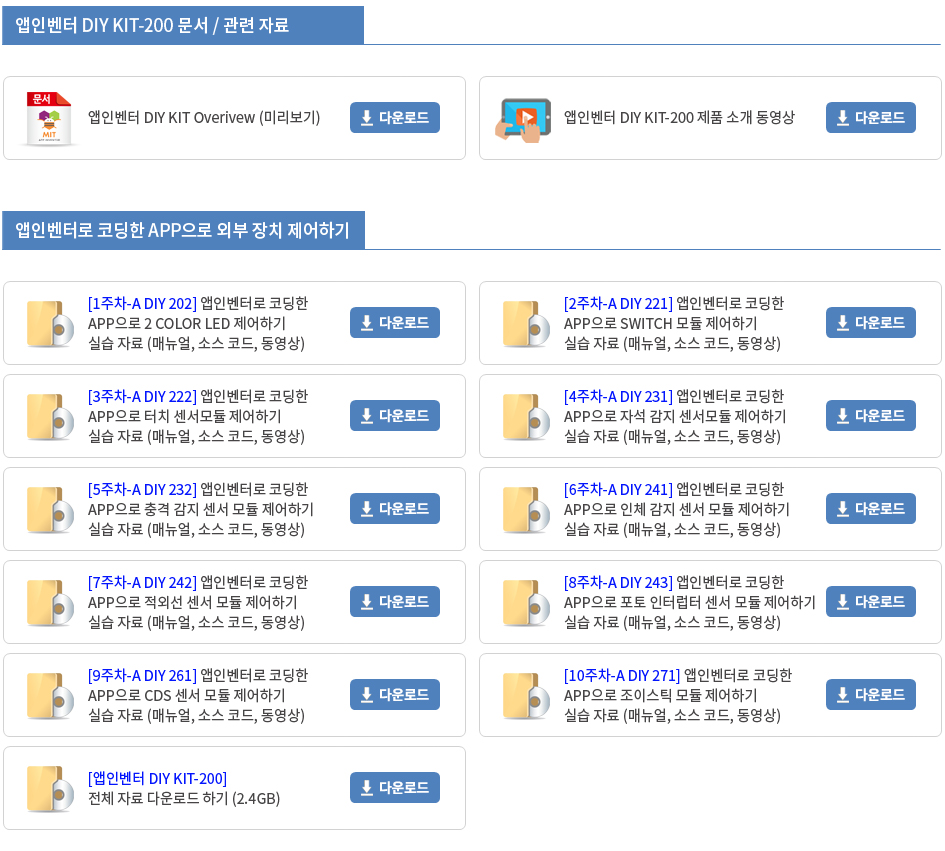Click folder icon for 2주차-A DIY 221
The image size is (945, 851).
tap(526, 324)
